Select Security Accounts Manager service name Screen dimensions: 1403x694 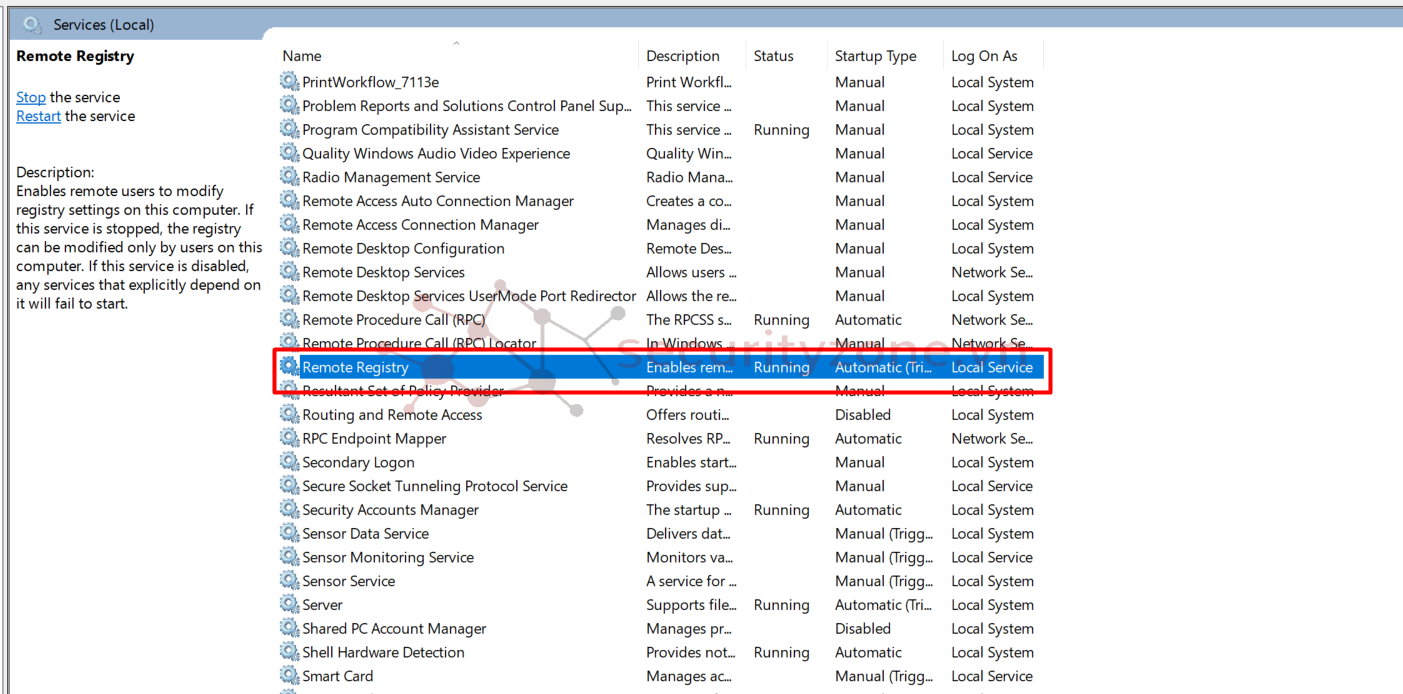point(390,510)
